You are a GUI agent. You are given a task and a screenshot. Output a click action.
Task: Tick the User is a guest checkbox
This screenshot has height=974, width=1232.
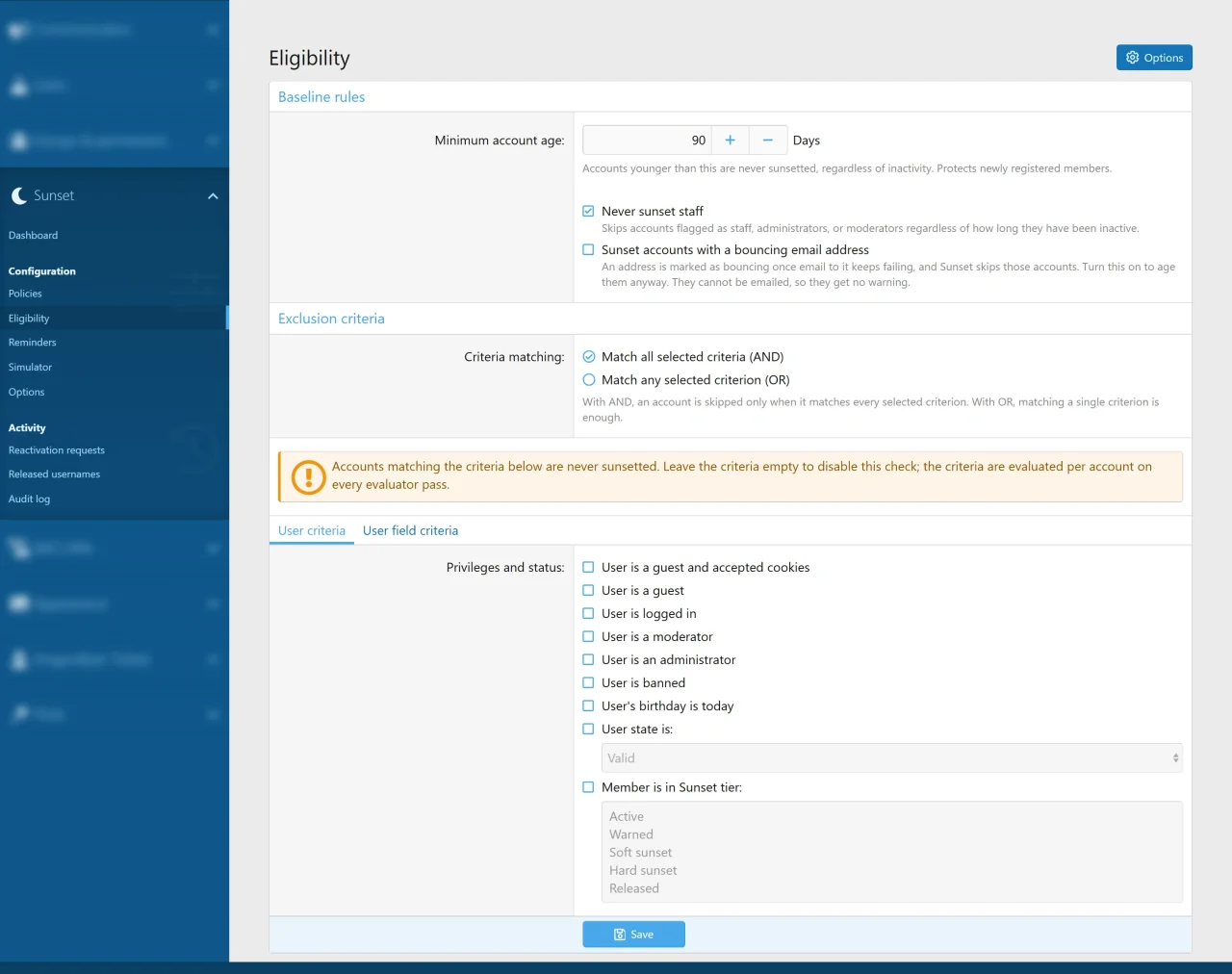588,590
